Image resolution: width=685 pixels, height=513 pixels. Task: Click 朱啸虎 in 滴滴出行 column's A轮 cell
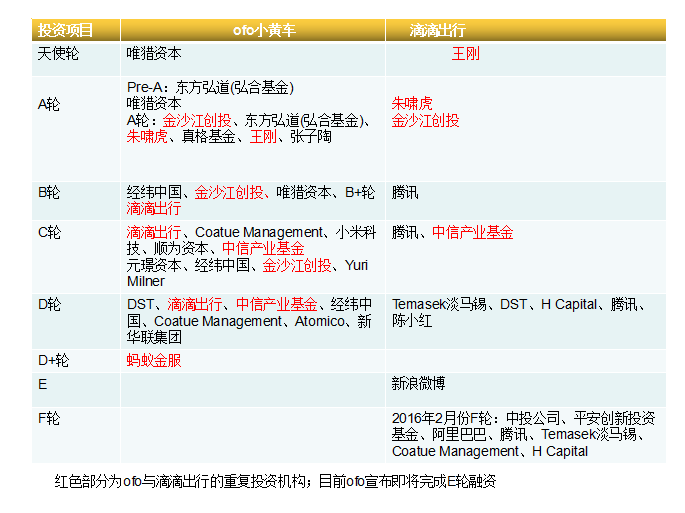[412, 104]
